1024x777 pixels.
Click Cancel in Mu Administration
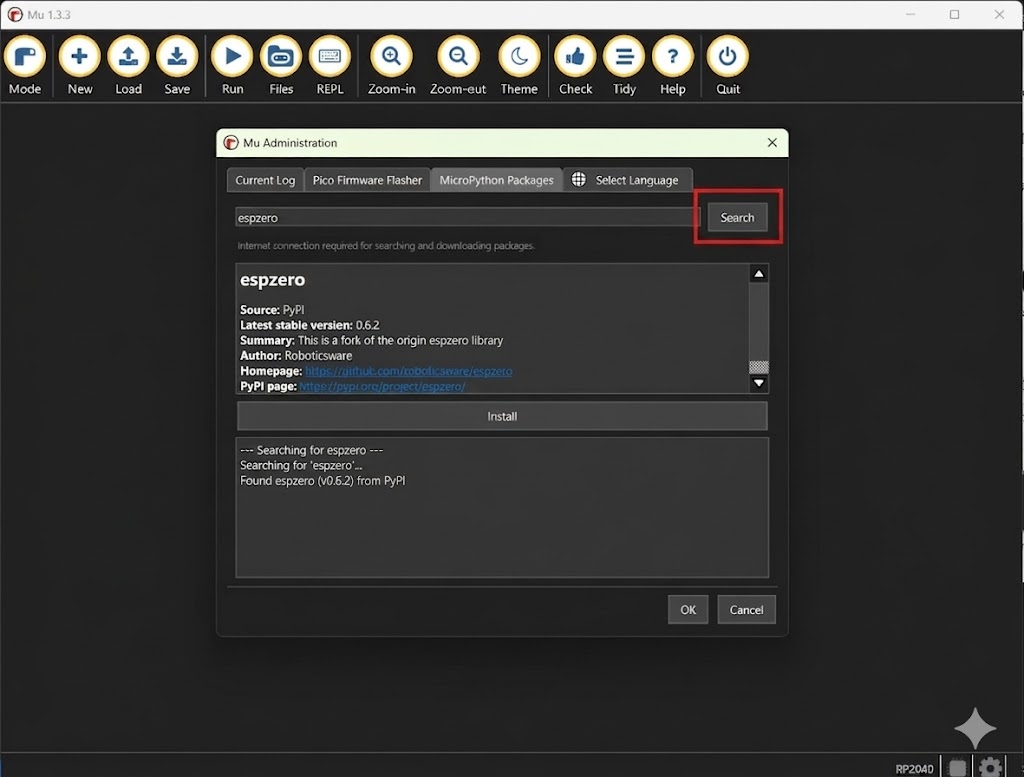[x=746, y=610]
